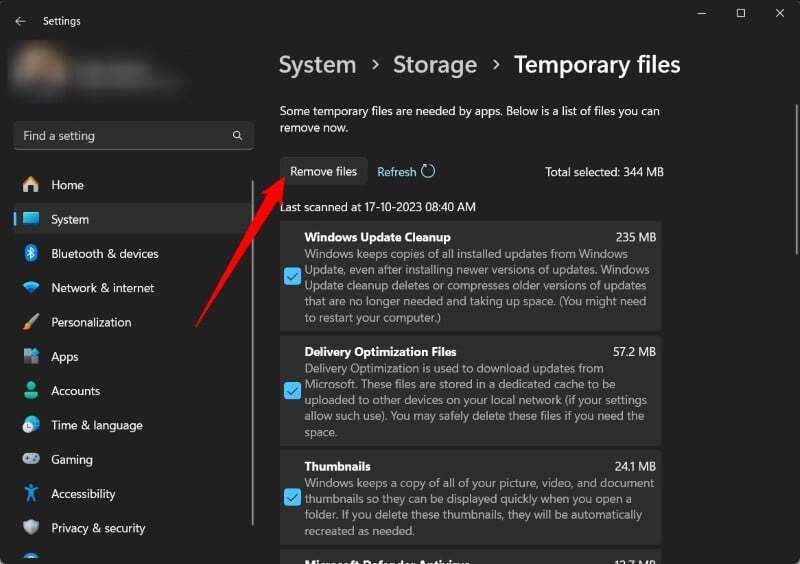Click the Accessibility figure icon

click(x=31, y=493)
